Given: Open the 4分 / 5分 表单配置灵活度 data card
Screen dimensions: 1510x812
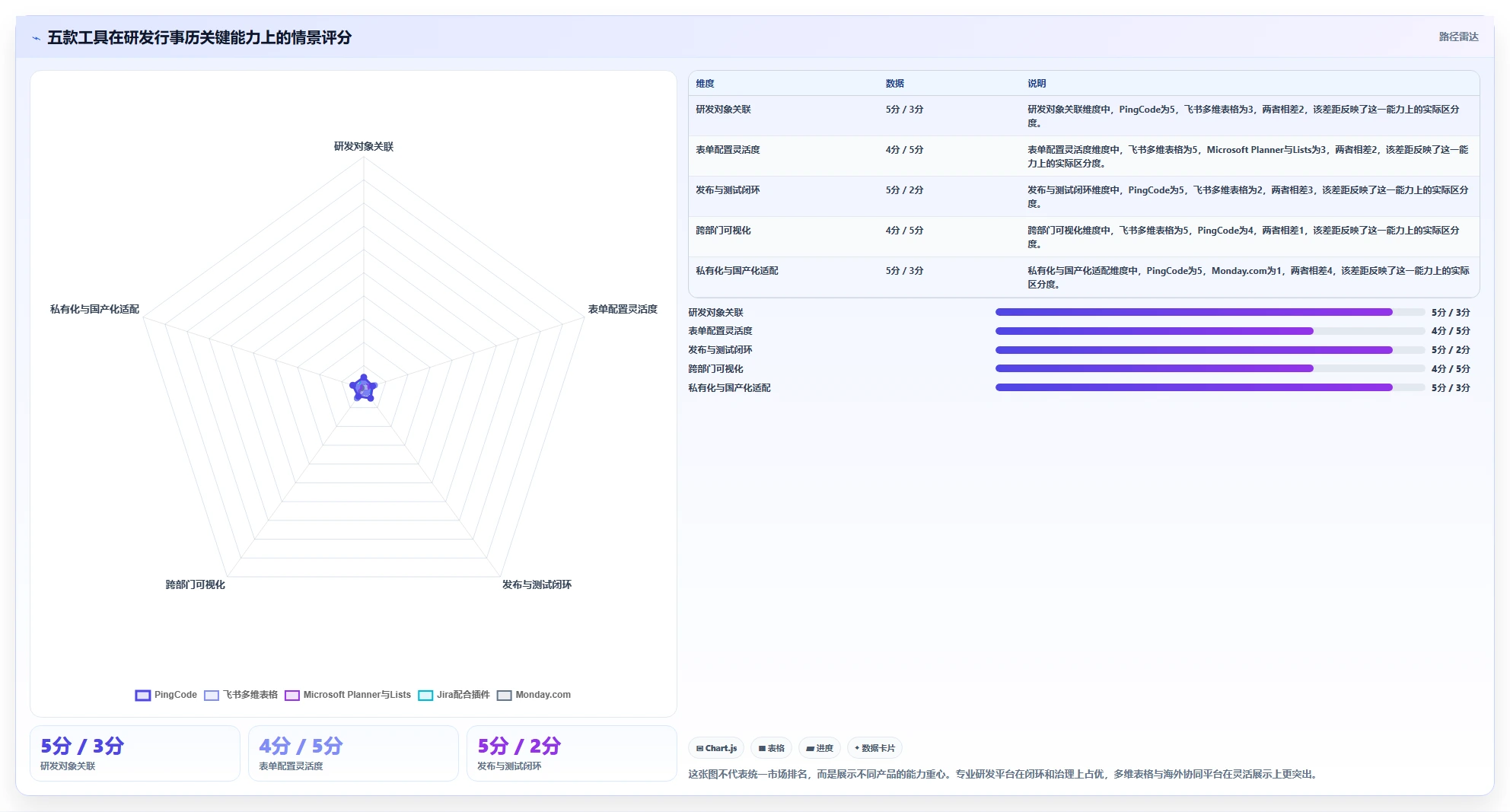Looking at the screenshot, I should pos(353,753).
